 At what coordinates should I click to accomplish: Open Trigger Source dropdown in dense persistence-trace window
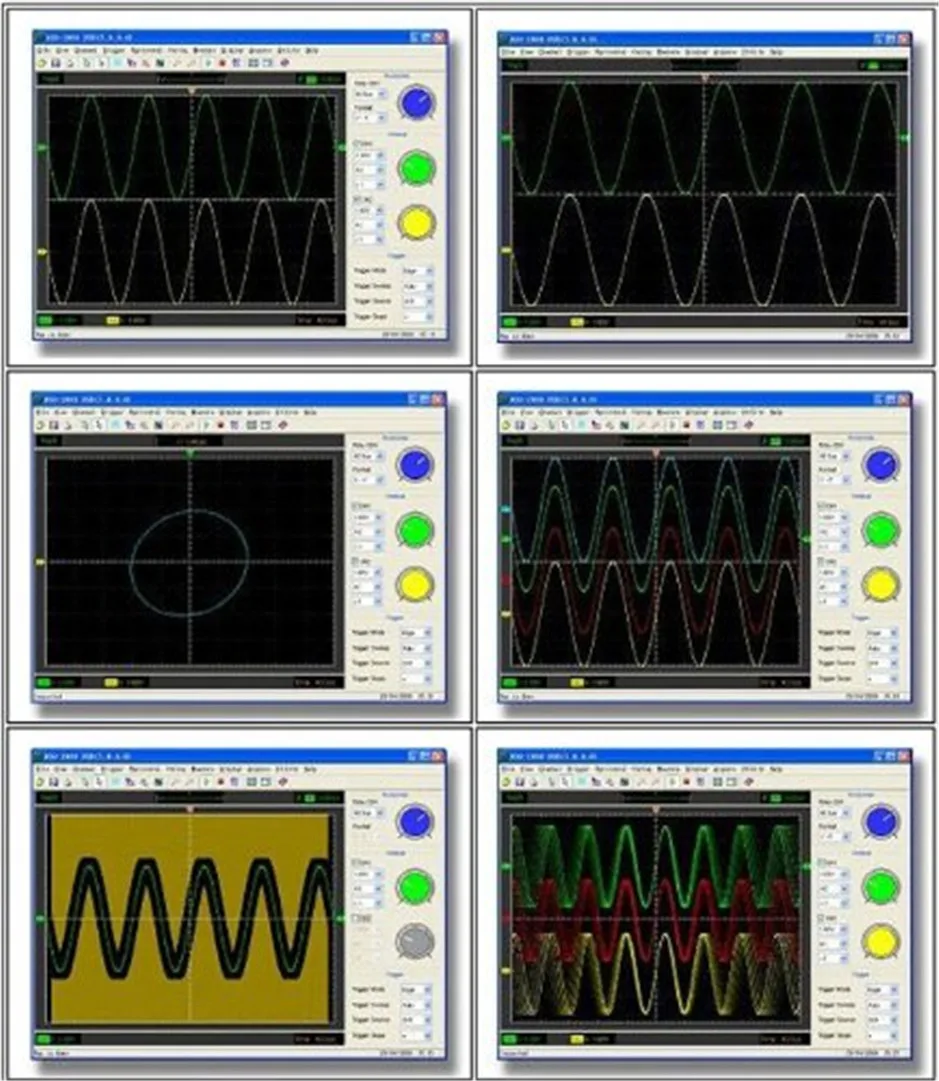point(882,1020)
